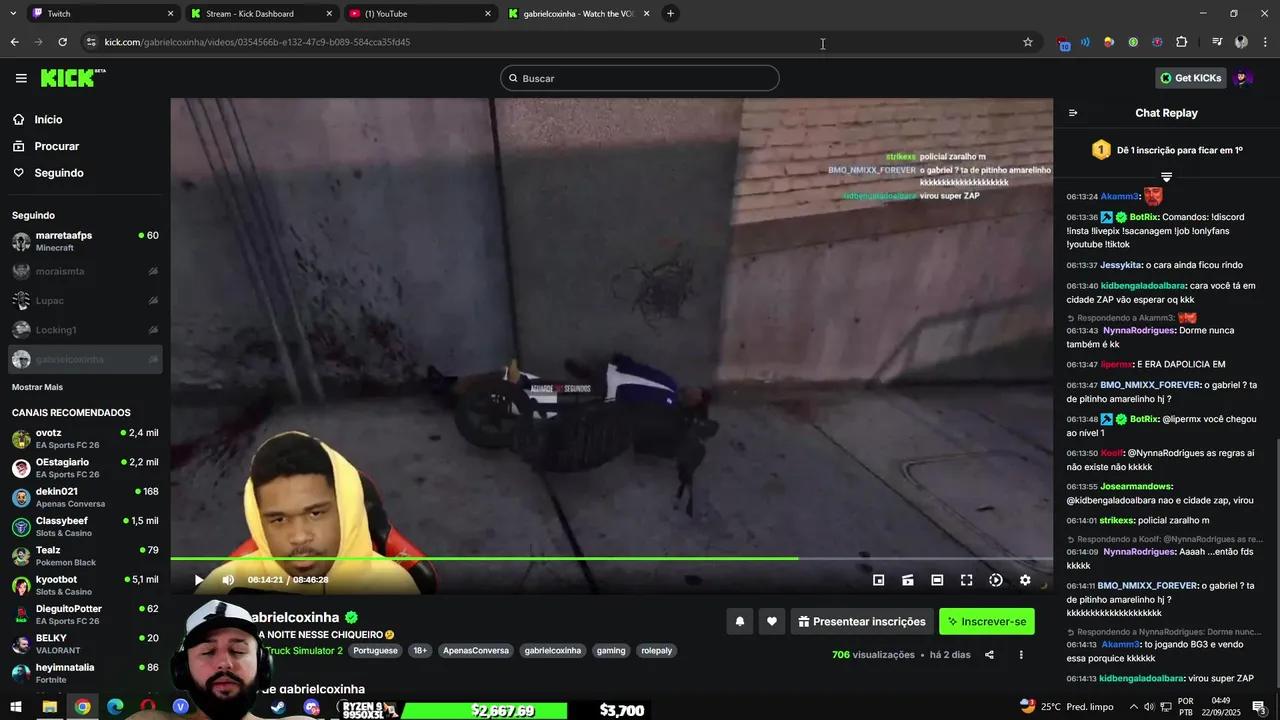The image size is (1280, 720).
Task: Mute the video volume
Action: (x=228, y=580)
